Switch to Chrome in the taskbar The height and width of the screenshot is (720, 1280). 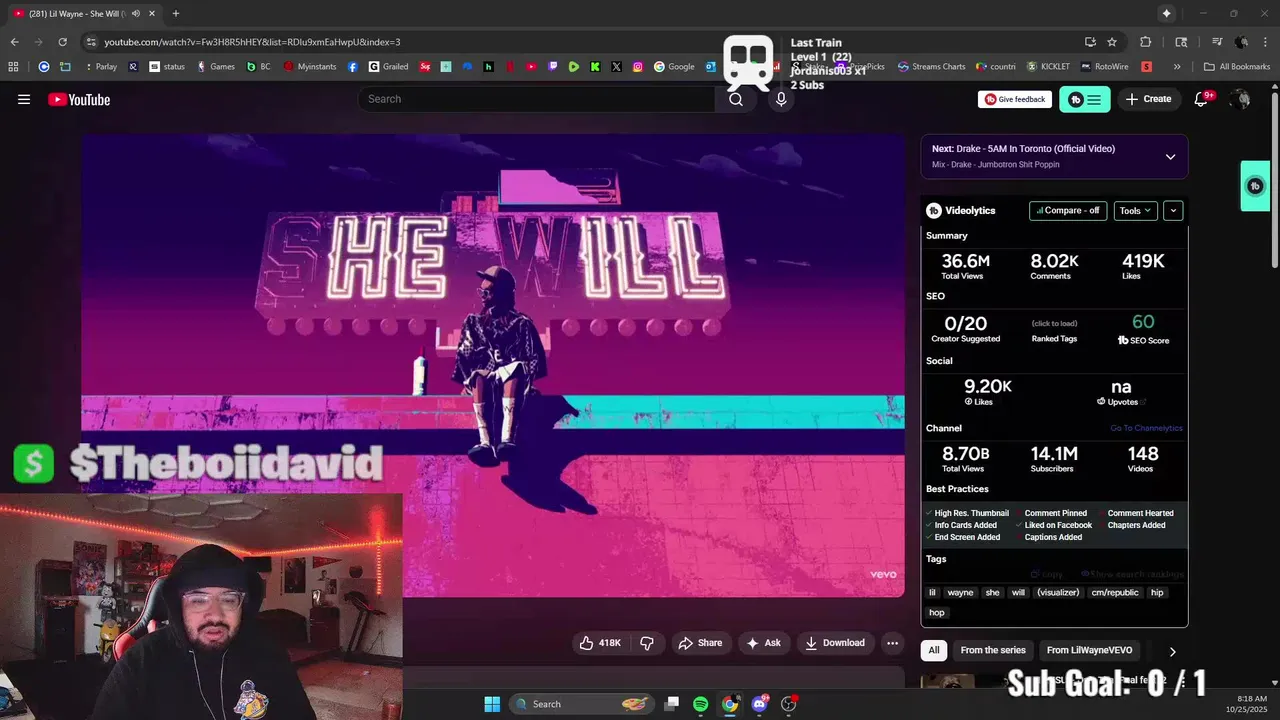(x=730, y=704)
